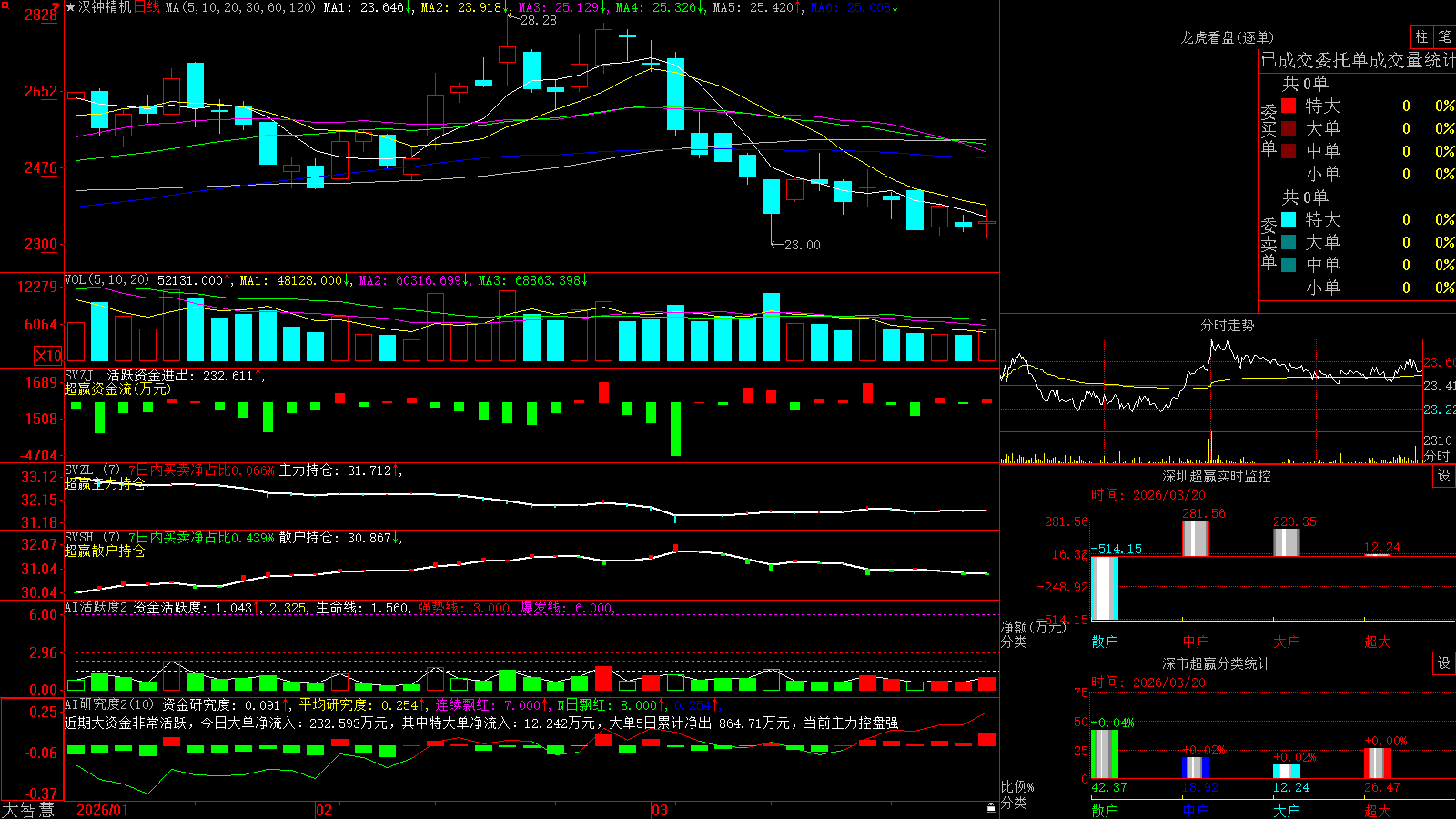Screen dimensions: 1456x819
Task: Click the VOL(5,10,20) indicator label
Action: [106, 280]
